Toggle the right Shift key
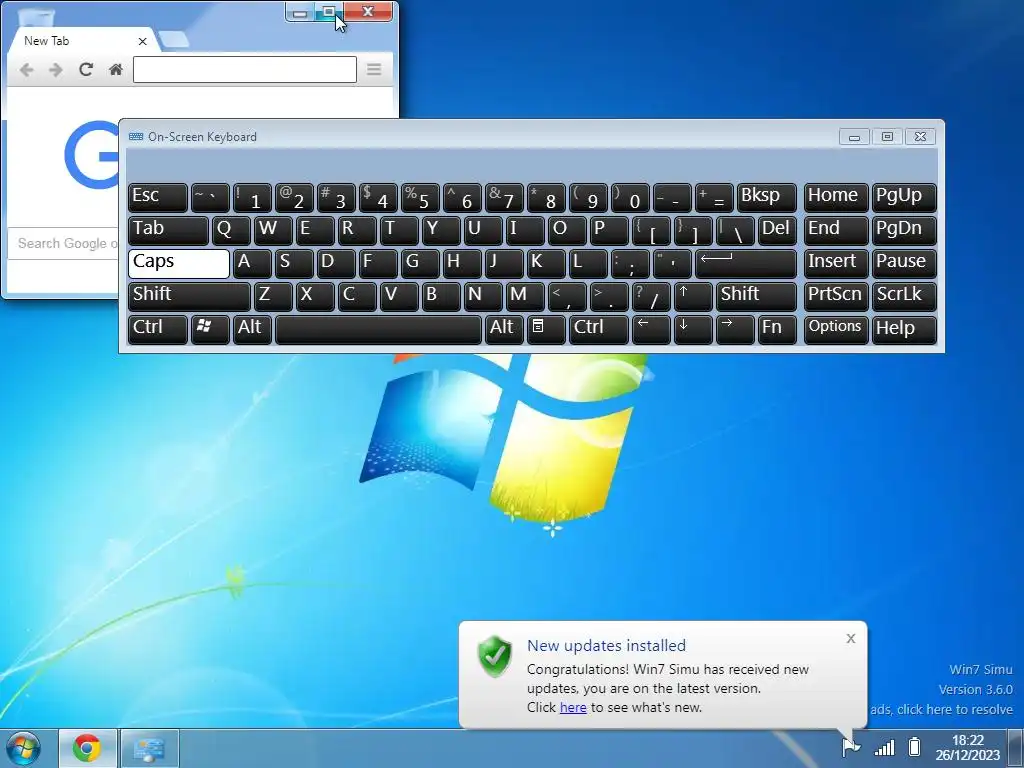1024x768 pixels. tap(756, 296)
